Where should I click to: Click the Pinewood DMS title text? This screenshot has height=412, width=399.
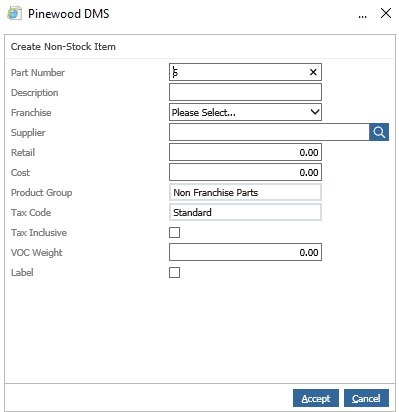coord(69,14)
